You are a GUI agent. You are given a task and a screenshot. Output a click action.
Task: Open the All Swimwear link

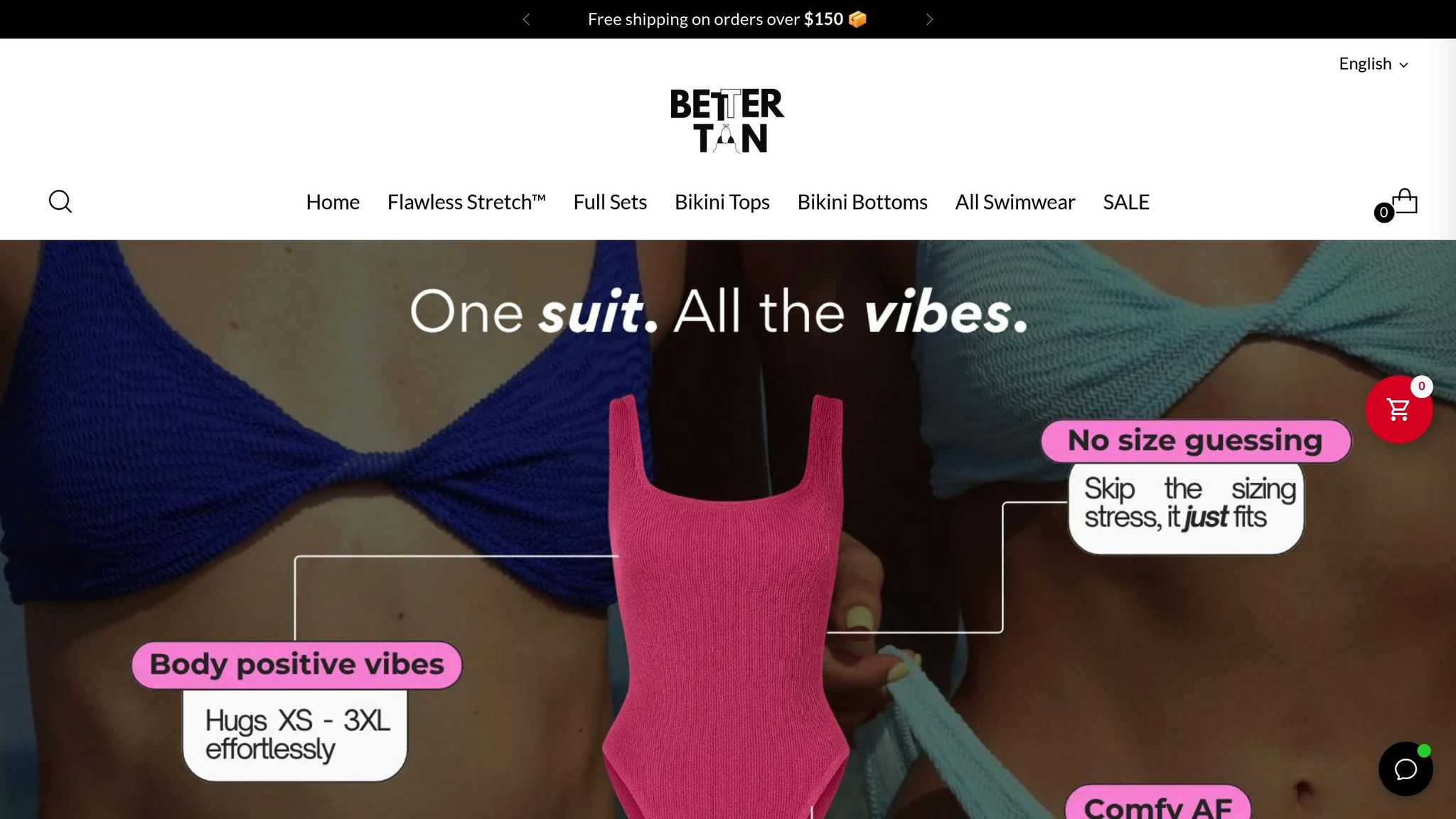click(1015, 202)
